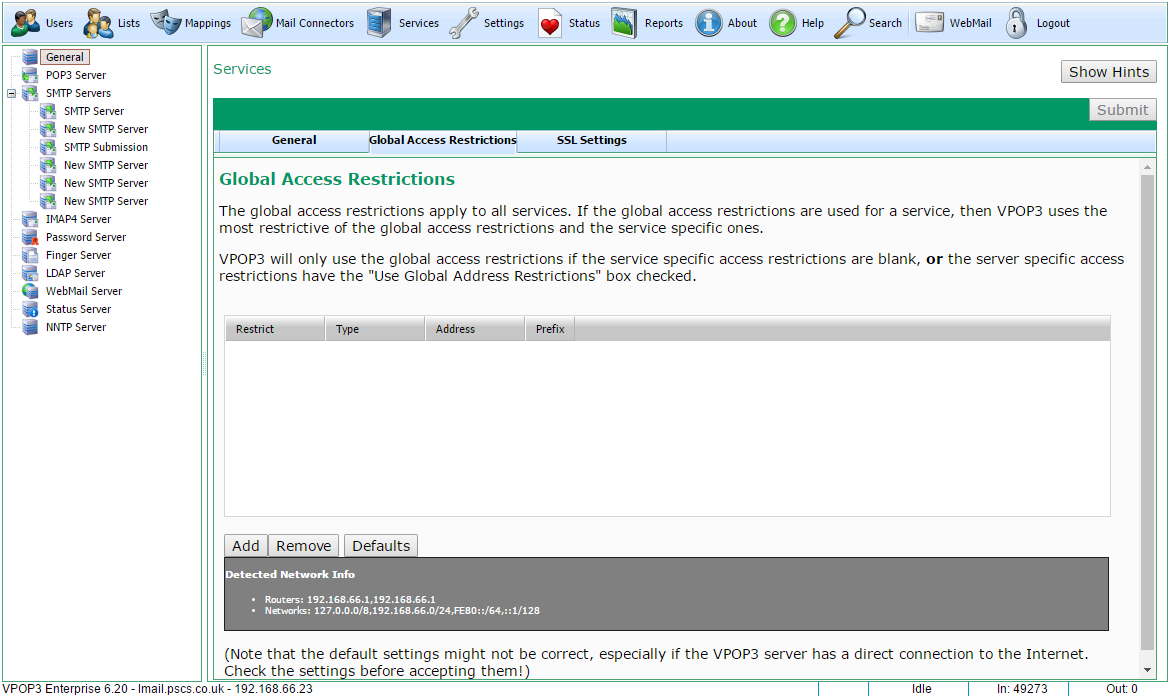Select SMTP Submission tree item
The image size is (1170, 697).
(x=105, y=147)
